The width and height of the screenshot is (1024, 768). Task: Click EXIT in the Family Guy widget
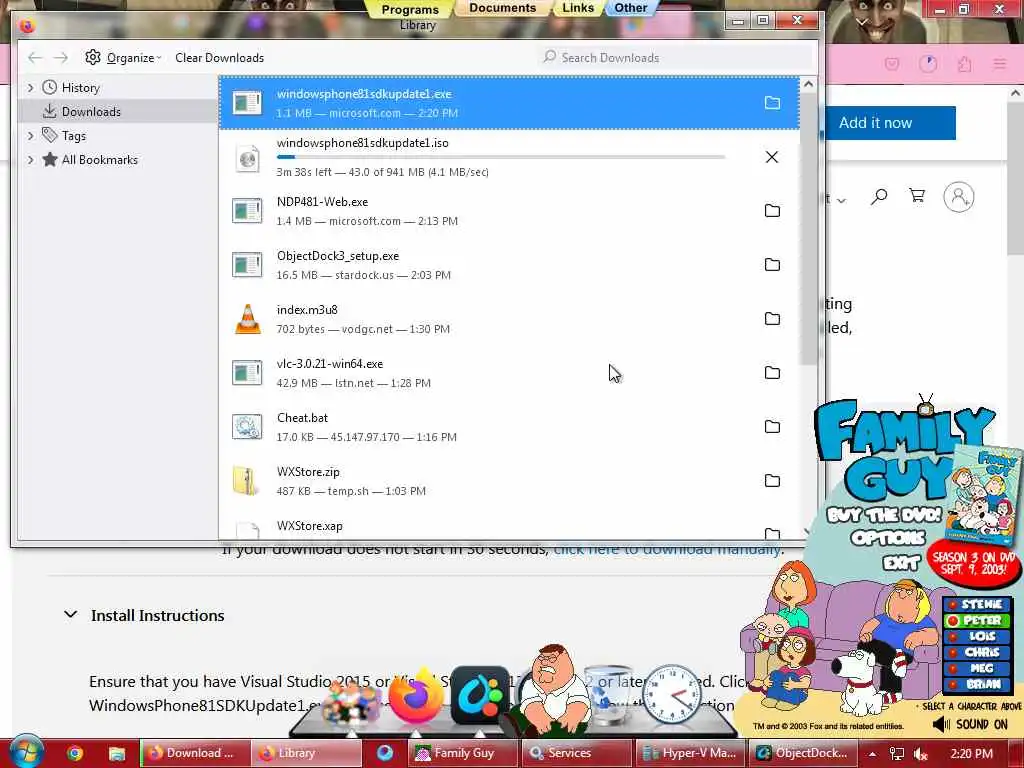pyautogui.click(x=902, y=562)
